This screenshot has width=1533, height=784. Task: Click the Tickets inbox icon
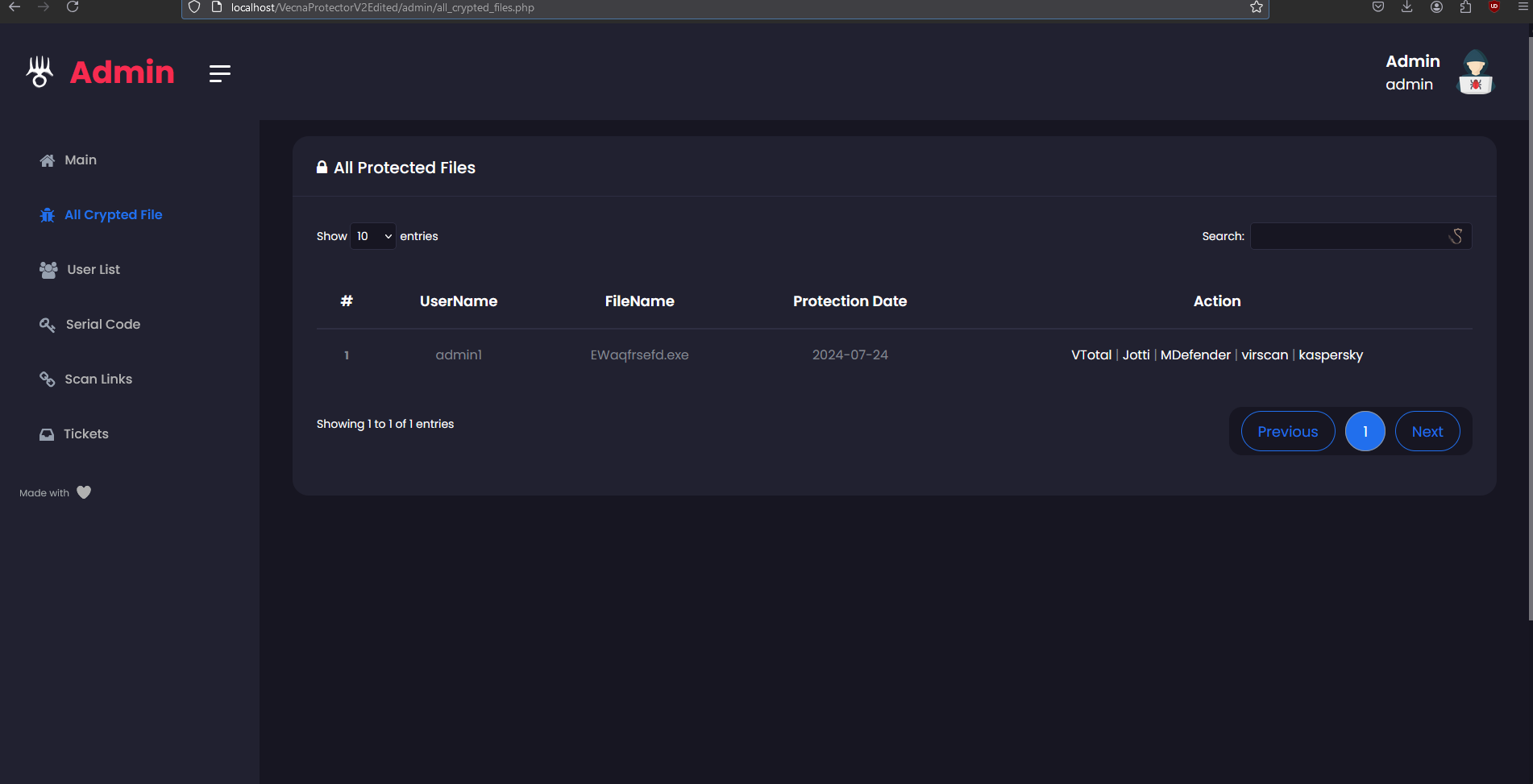[47, 434]
